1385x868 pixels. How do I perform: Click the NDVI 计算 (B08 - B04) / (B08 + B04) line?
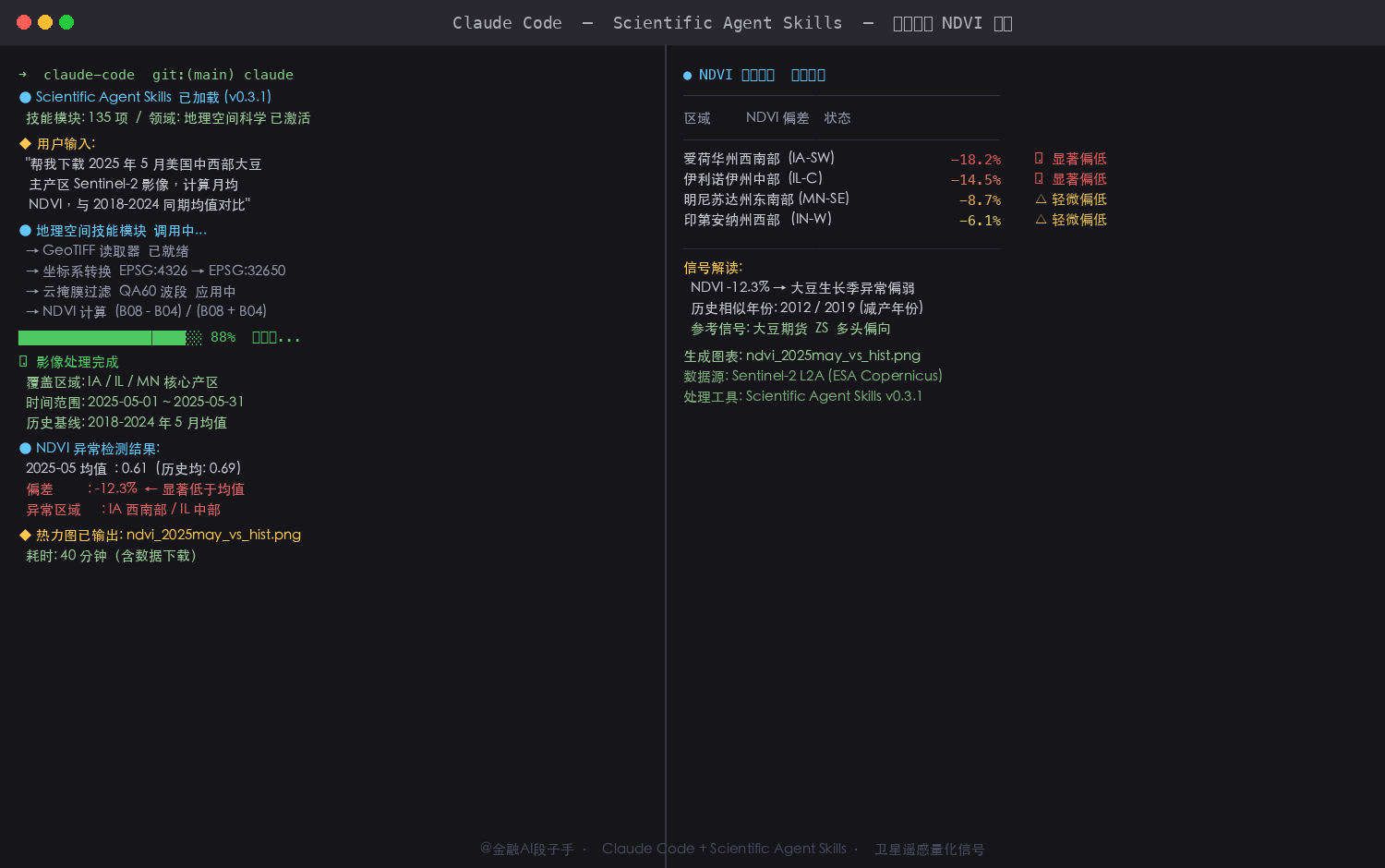click(x=146, y=311)
